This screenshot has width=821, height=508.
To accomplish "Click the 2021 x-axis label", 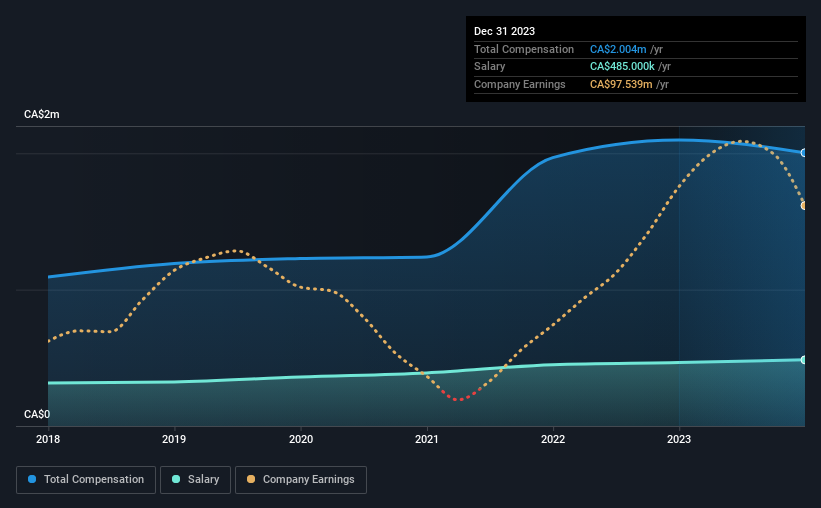I will [x=427, y=439].
